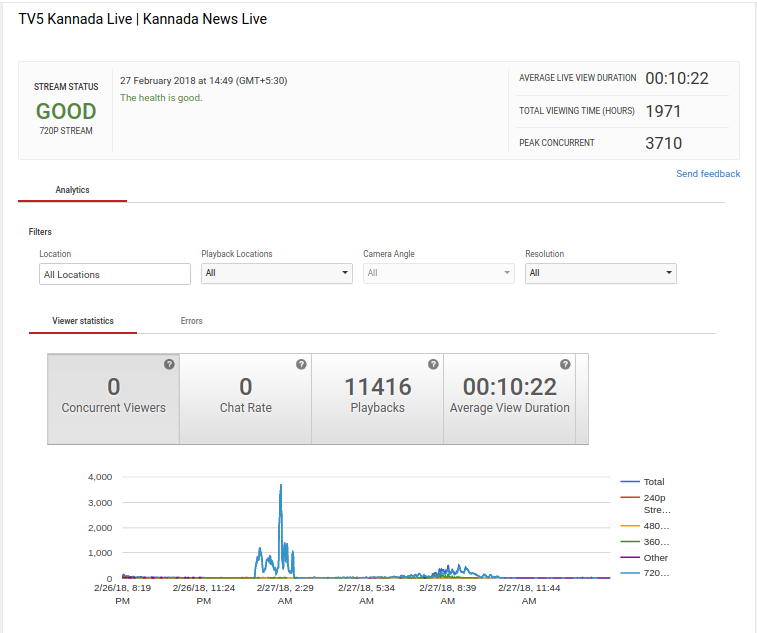Image resolution: width=757 pixels, height=633 pixels.
Task: Switch to the Errors tab
Action: (192, 321)
